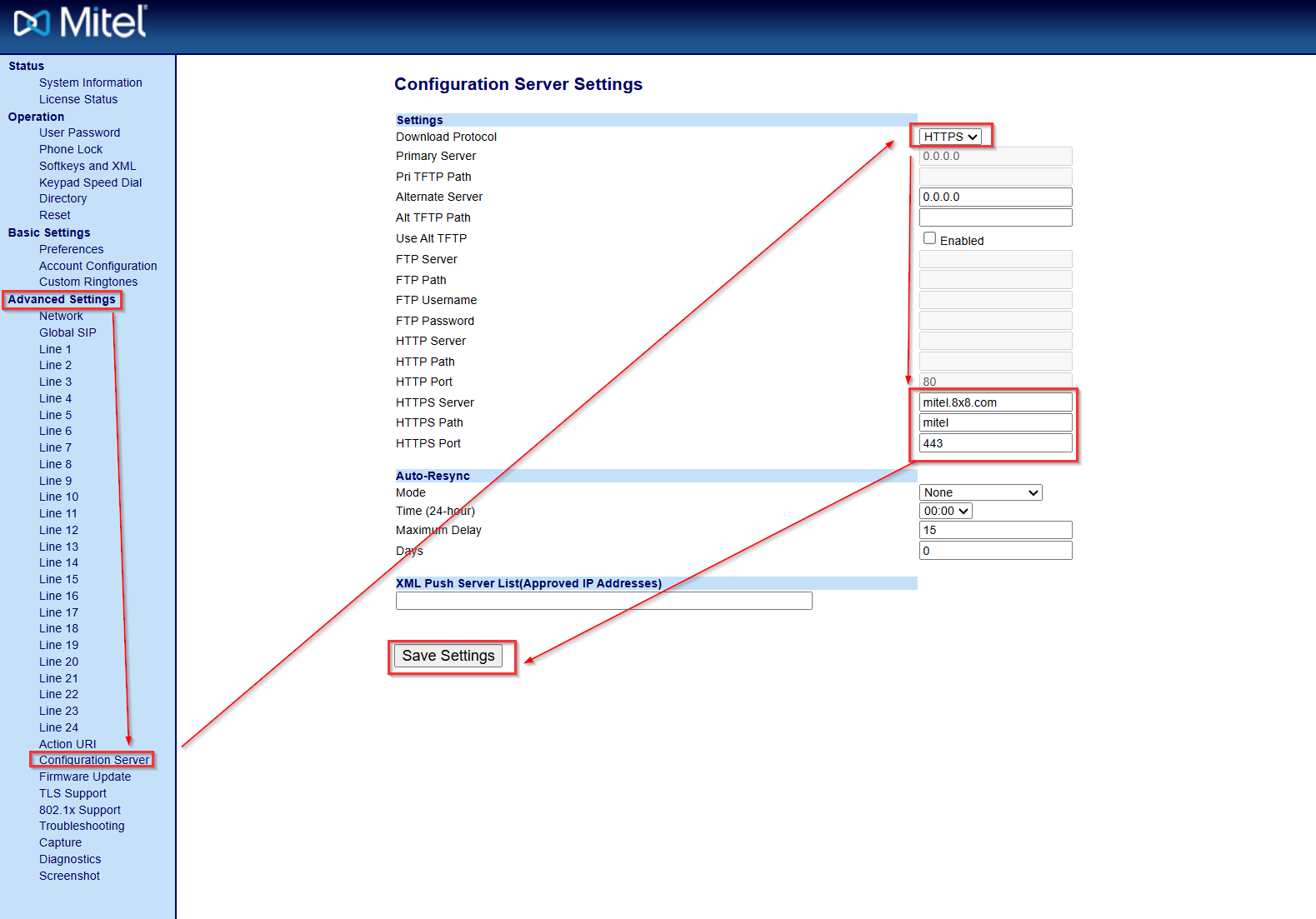Focus the HTTPS Path text field

tap(995, 423)
